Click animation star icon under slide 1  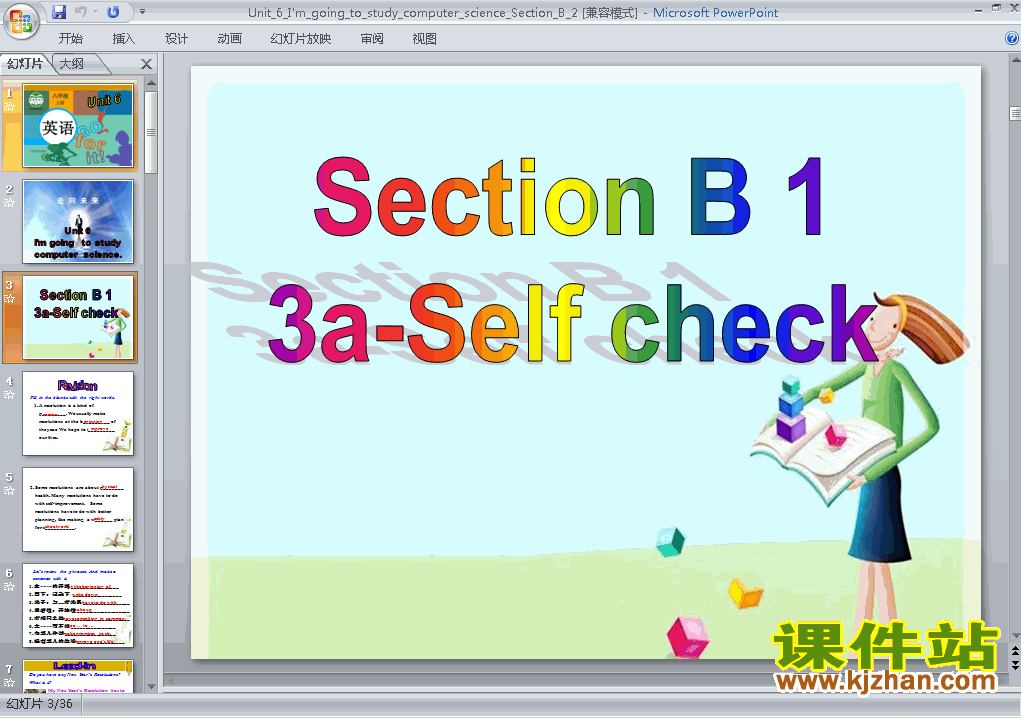(x=9, y=107)
